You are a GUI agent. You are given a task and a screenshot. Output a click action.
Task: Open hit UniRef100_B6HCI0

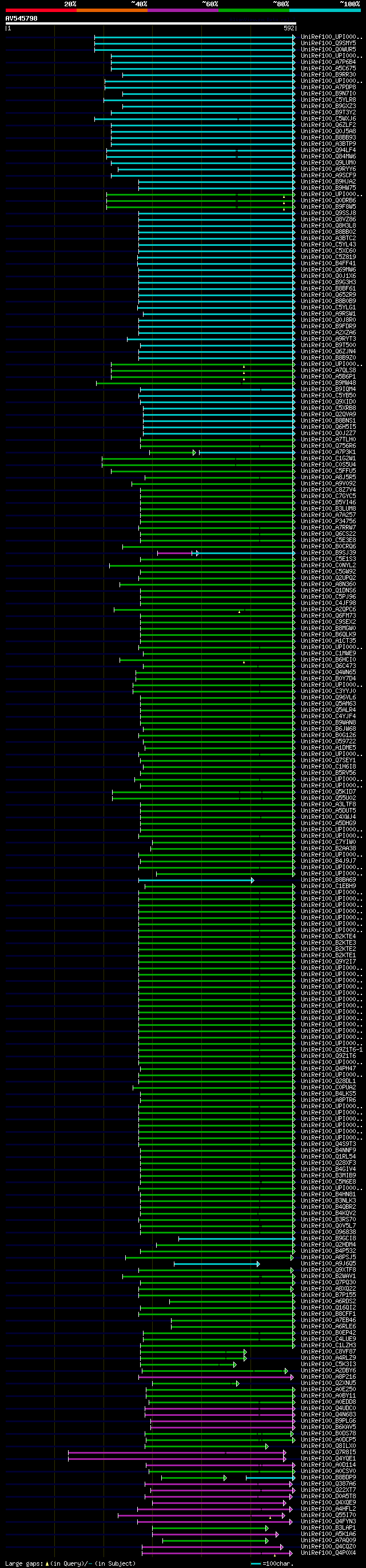[328, 660]
